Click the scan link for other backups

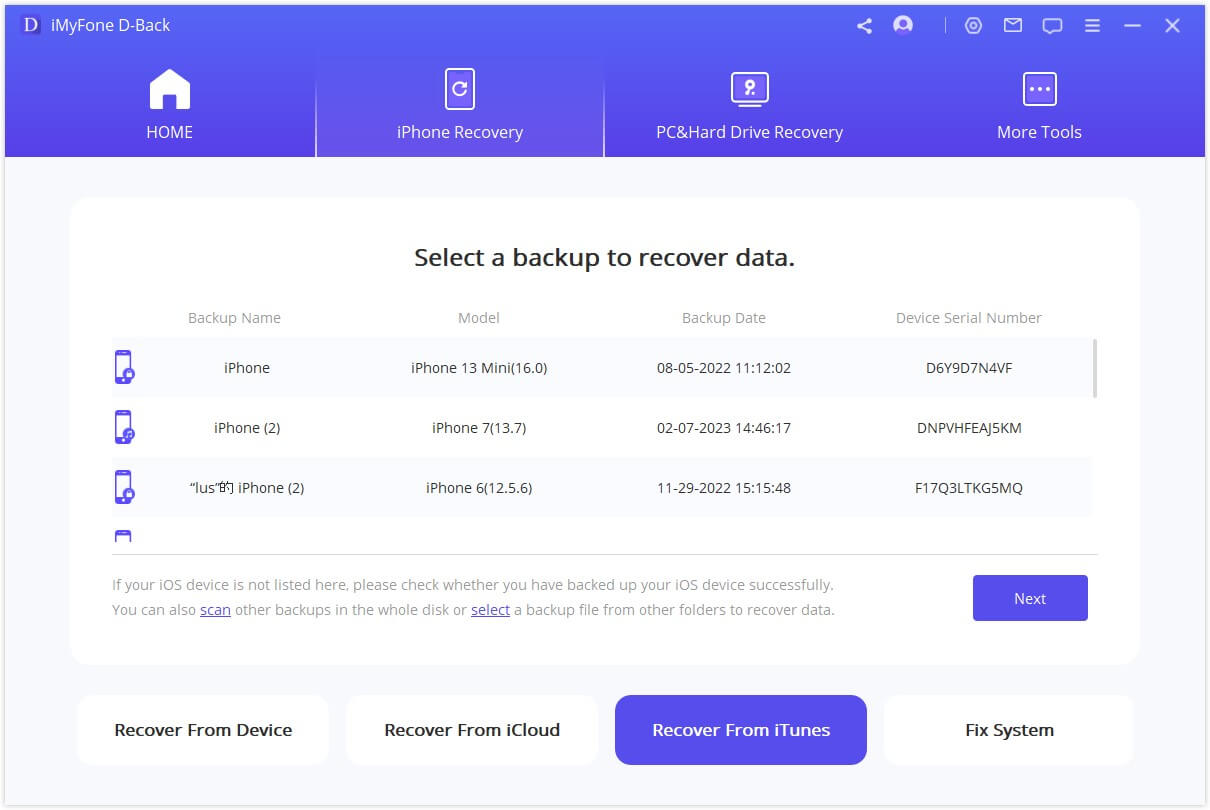215,610
